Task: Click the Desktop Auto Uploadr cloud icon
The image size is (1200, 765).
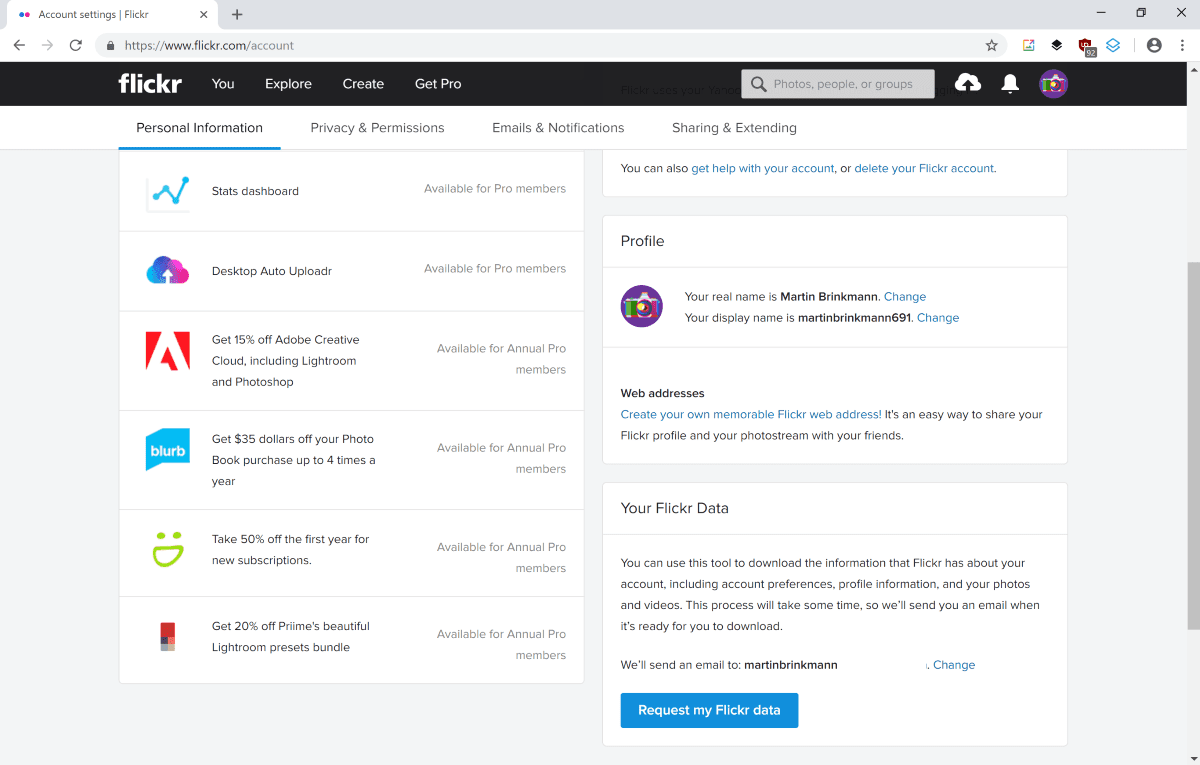Action: [x=167, y=270]
